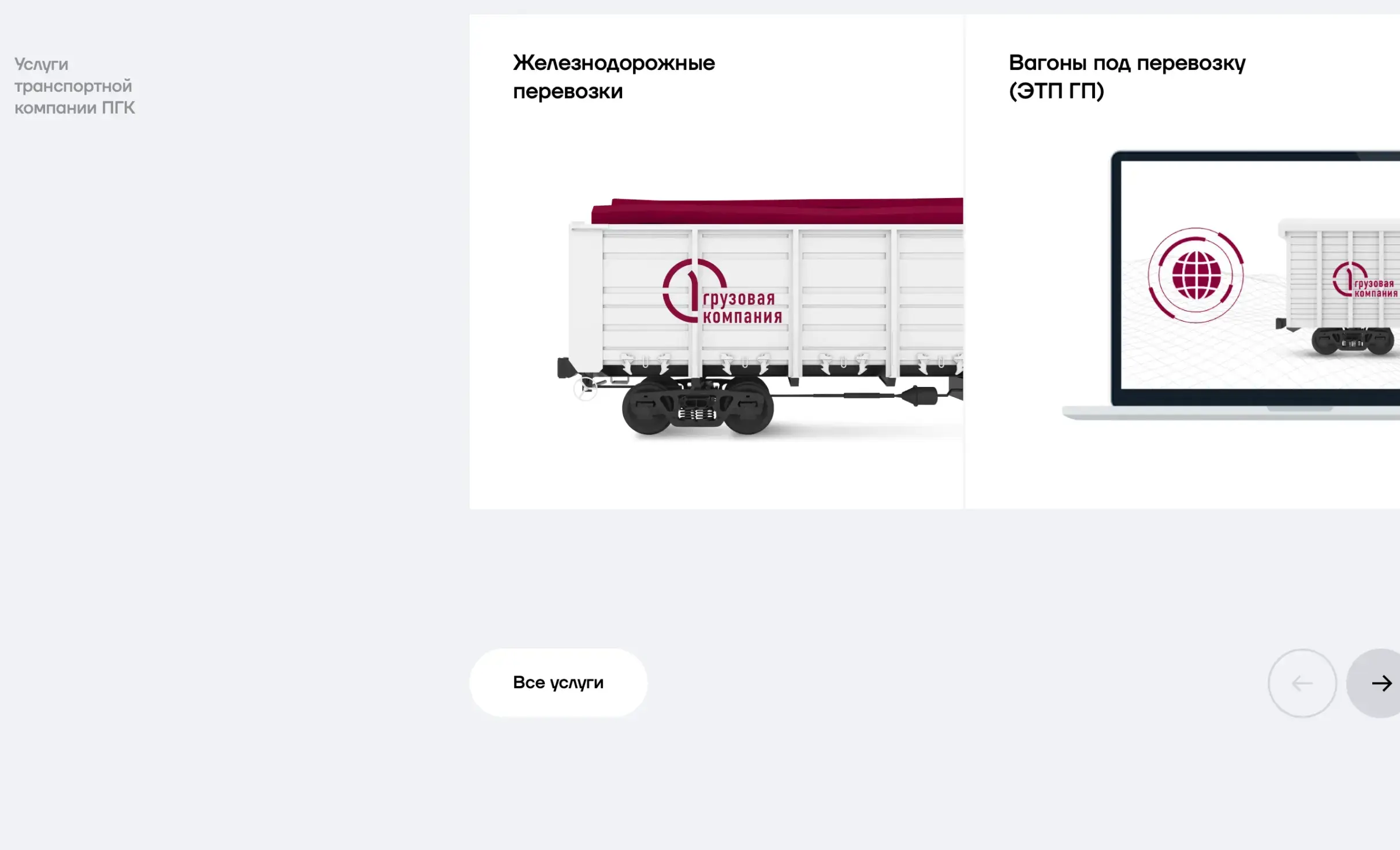Click small circular marker near wagon coupler

(x=585, y=388)
